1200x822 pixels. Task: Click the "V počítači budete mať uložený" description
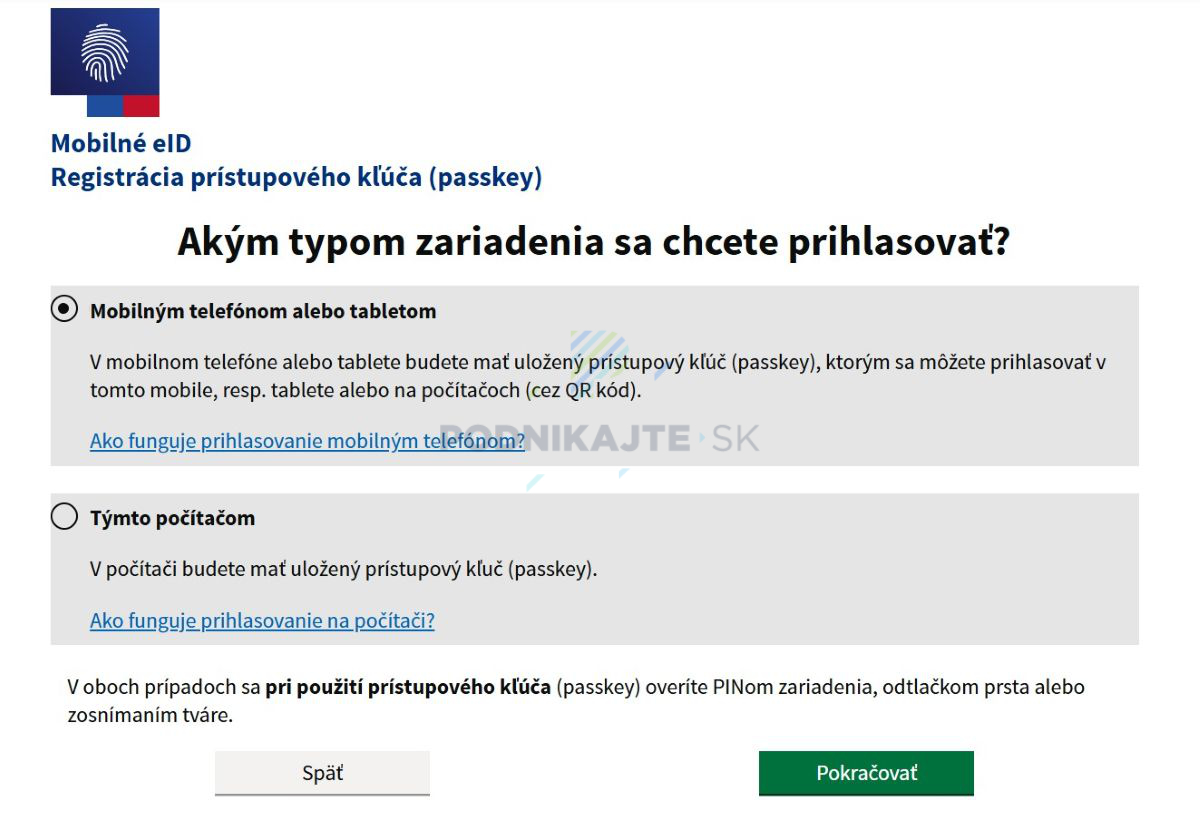coord(343,569)
